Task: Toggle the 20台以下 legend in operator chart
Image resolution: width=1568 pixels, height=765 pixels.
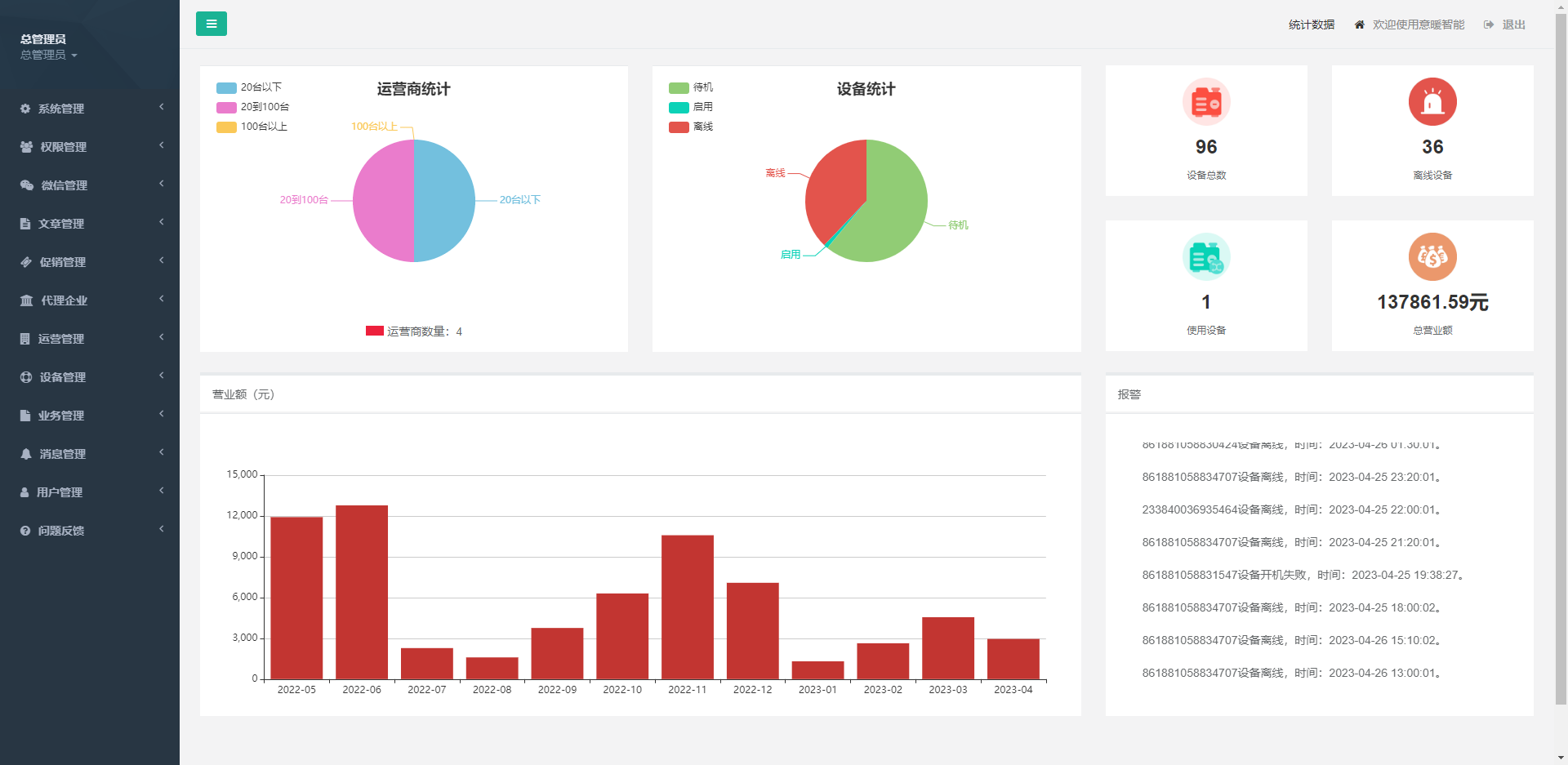Action: click(x=249, y=87)
